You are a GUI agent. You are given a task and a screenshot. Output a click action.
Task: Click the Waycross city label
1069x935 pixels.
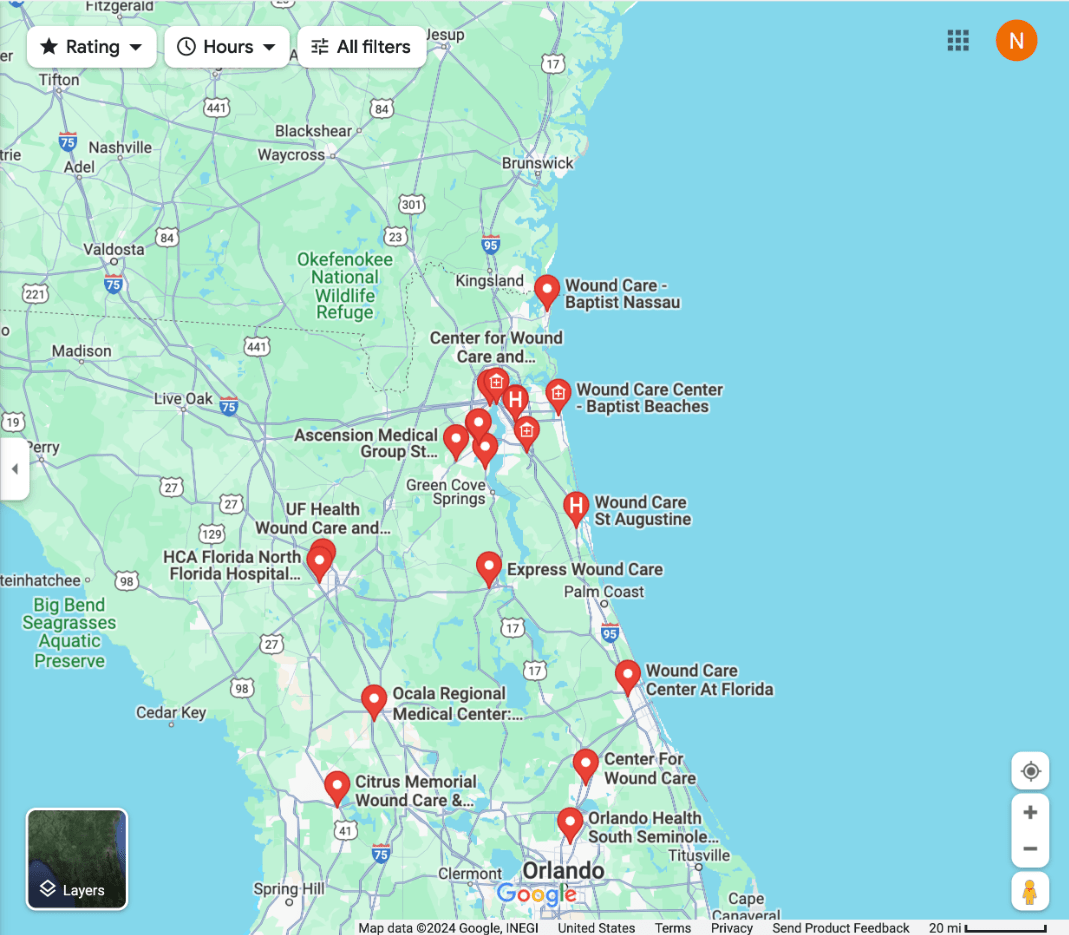291,155
